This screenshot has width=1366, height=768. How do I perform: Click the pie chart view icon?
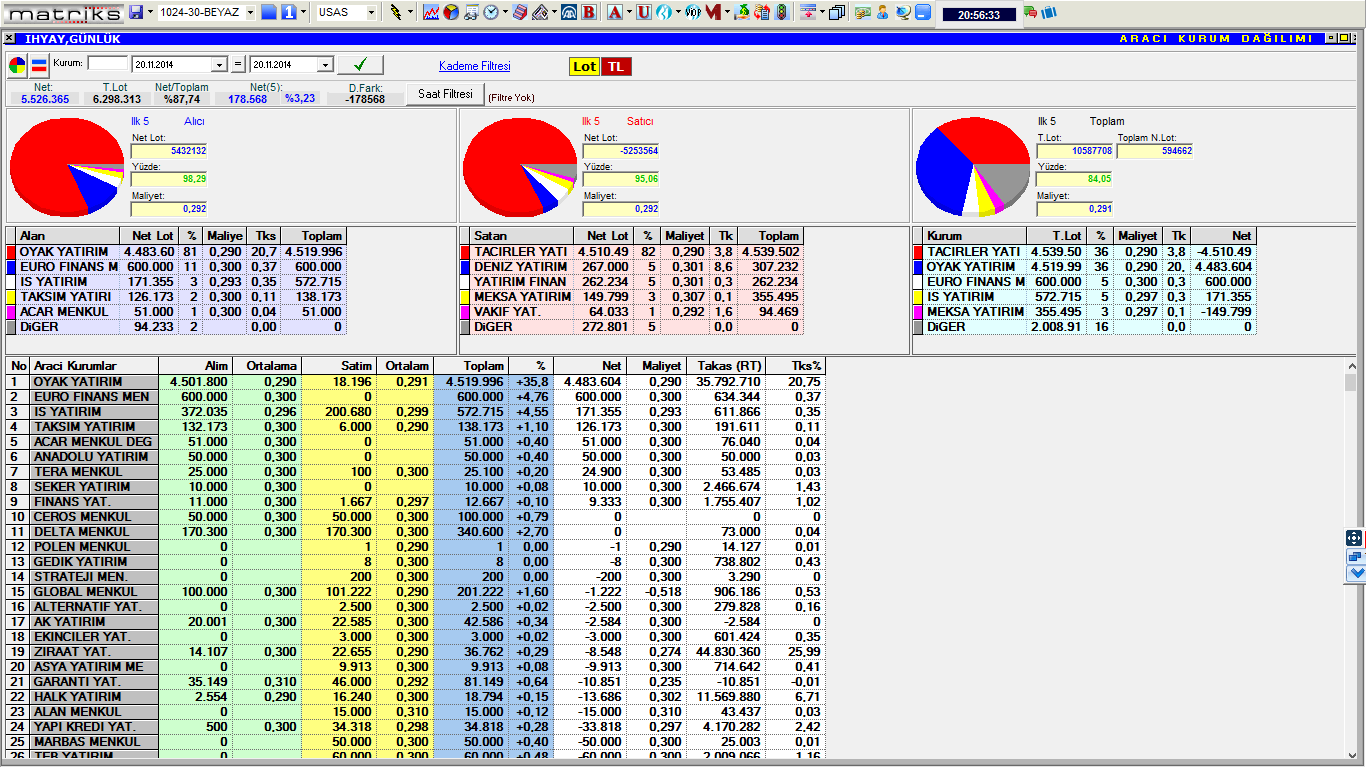18,66
